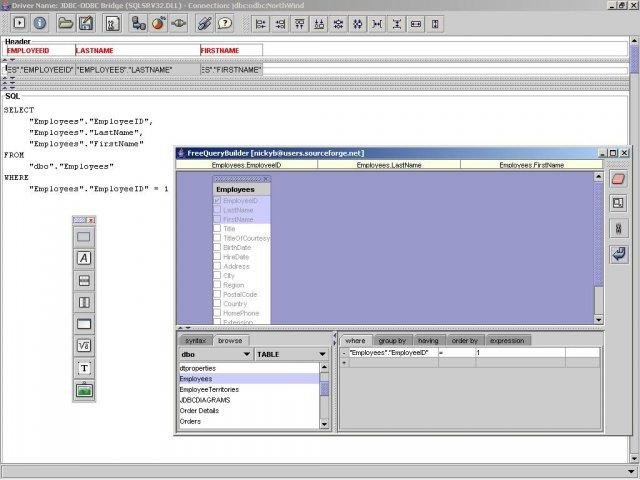The width and height of the screenshot is (640, 480).
Task: Save using the floppy disk toolbar icon
Action: (x=86, y=23)
